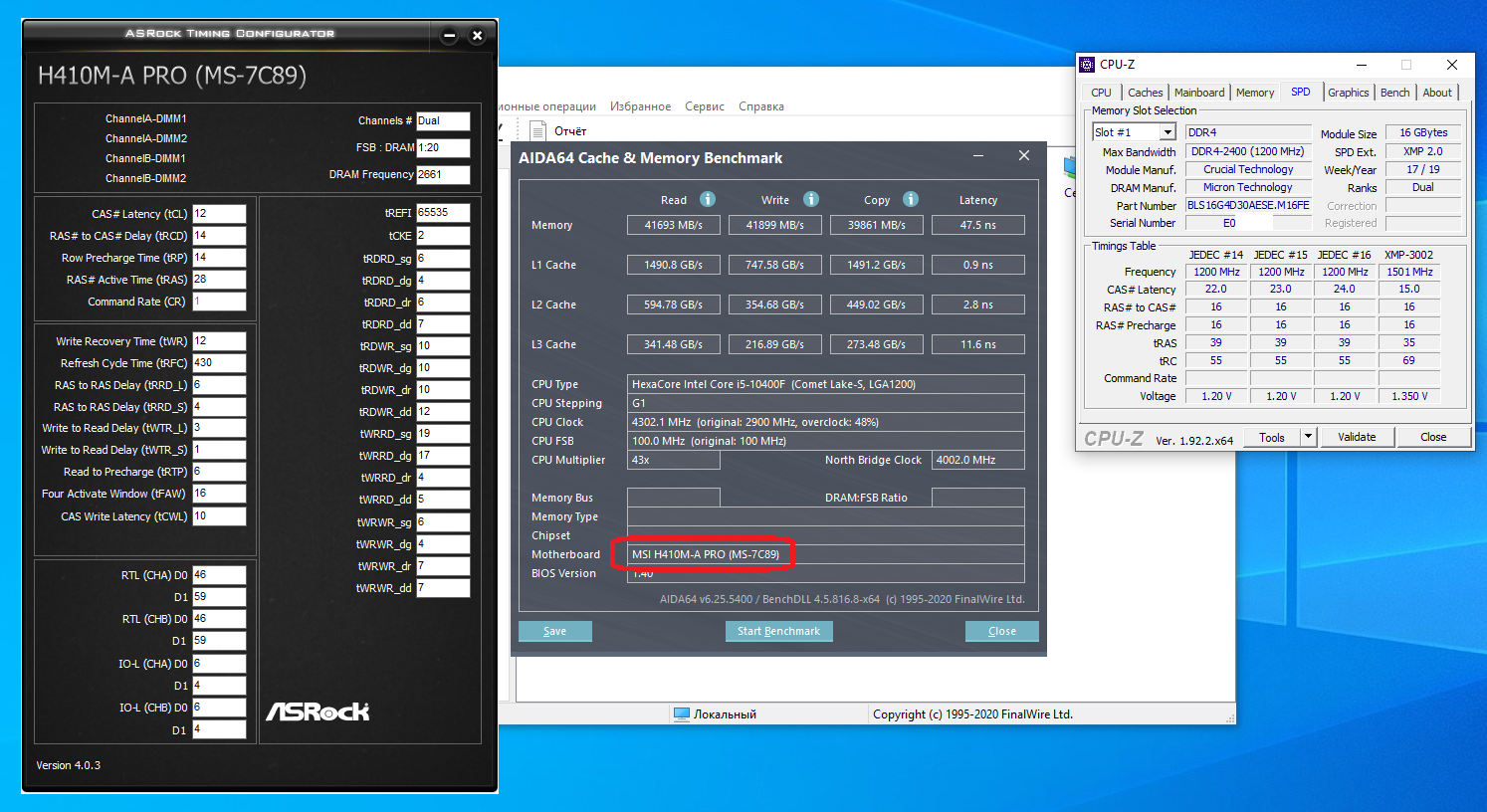Click the RAS# to CAS# Delay (tRCD) field
Screen dimensions: 1487x812
click(219, 236)
